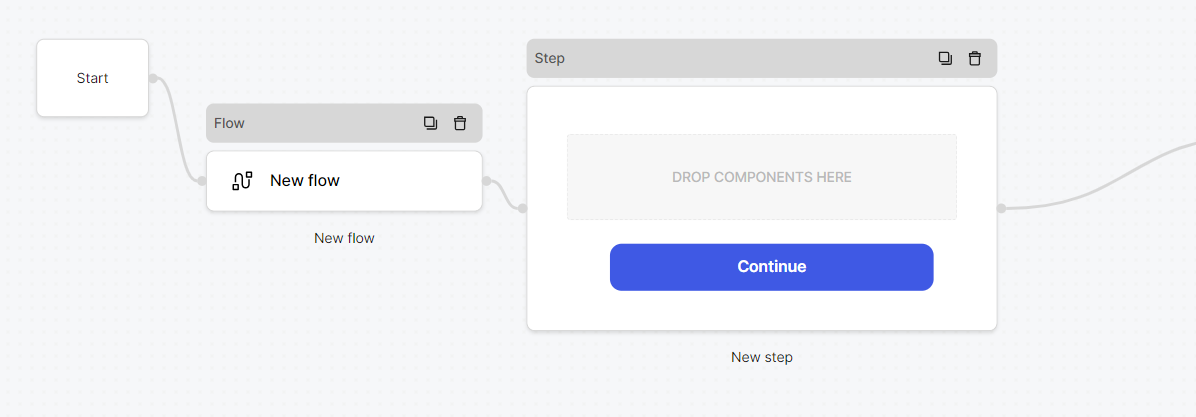The height and width of the screenshot is (417, 1196).
Task: Click the Start node's output connector dot
Action: (153, 78)
